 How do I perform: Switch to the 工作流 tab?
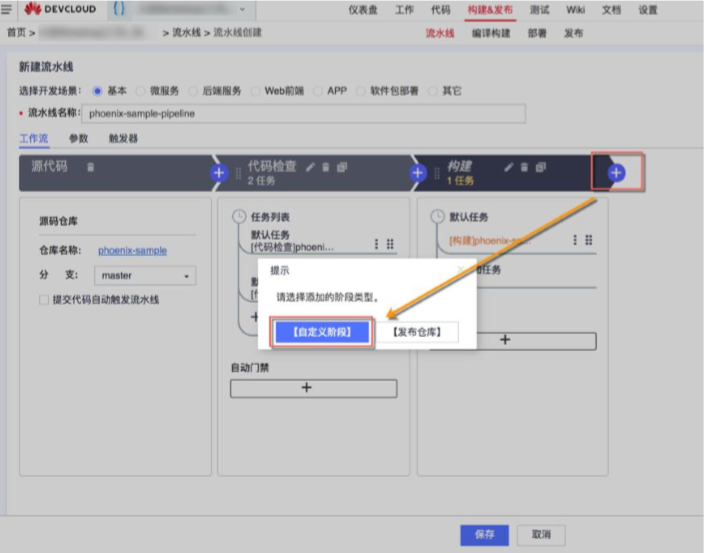tap(34, 138)
